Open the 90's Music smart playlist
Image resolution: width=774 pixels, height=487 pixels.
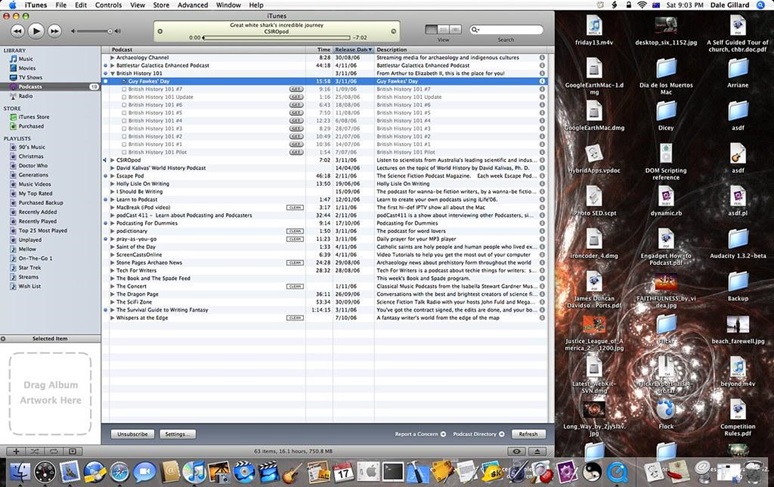coord(32,147)
